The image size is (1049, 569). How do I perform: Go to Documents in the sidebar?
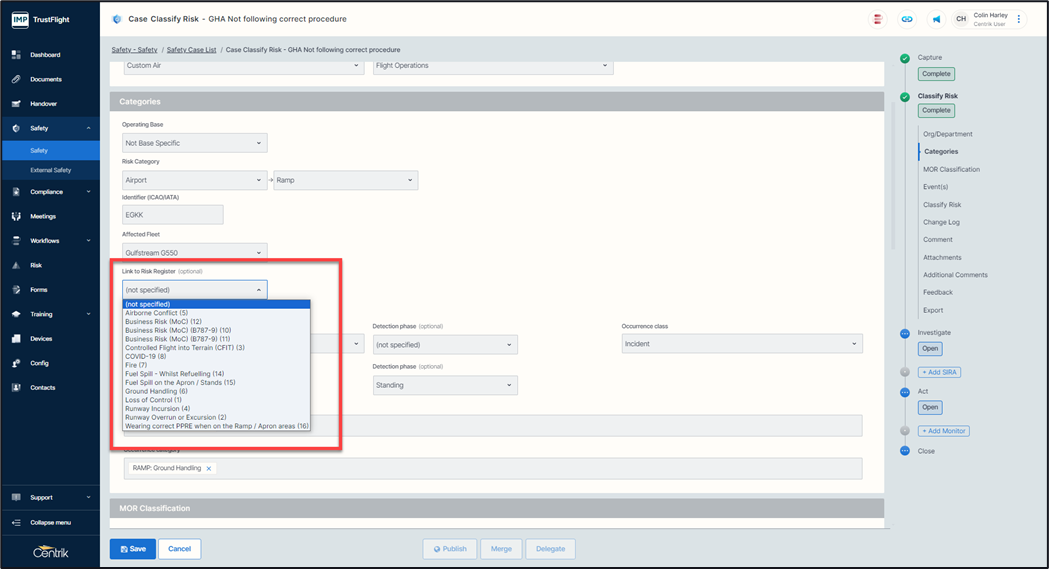point(46,79)
